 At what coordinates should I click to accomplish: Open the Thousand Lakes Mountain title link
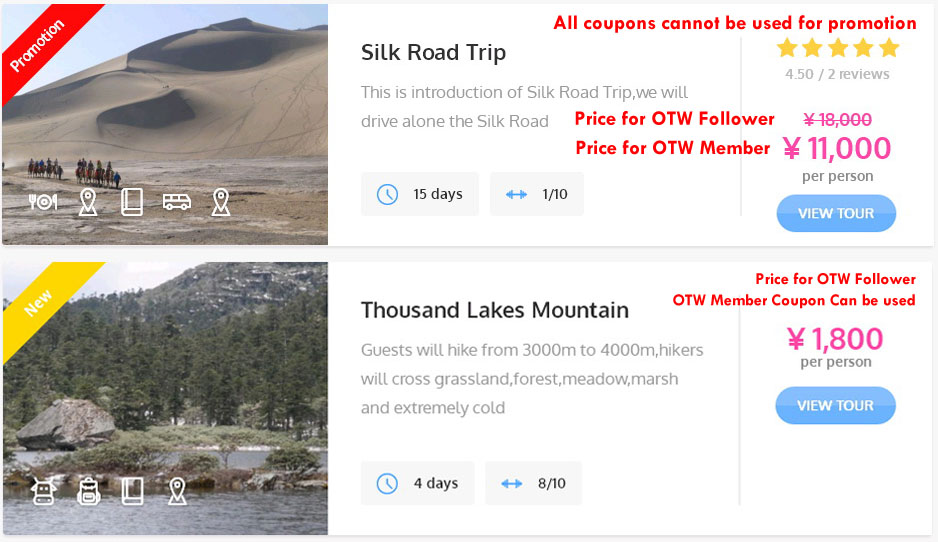(x=494, y=310)
